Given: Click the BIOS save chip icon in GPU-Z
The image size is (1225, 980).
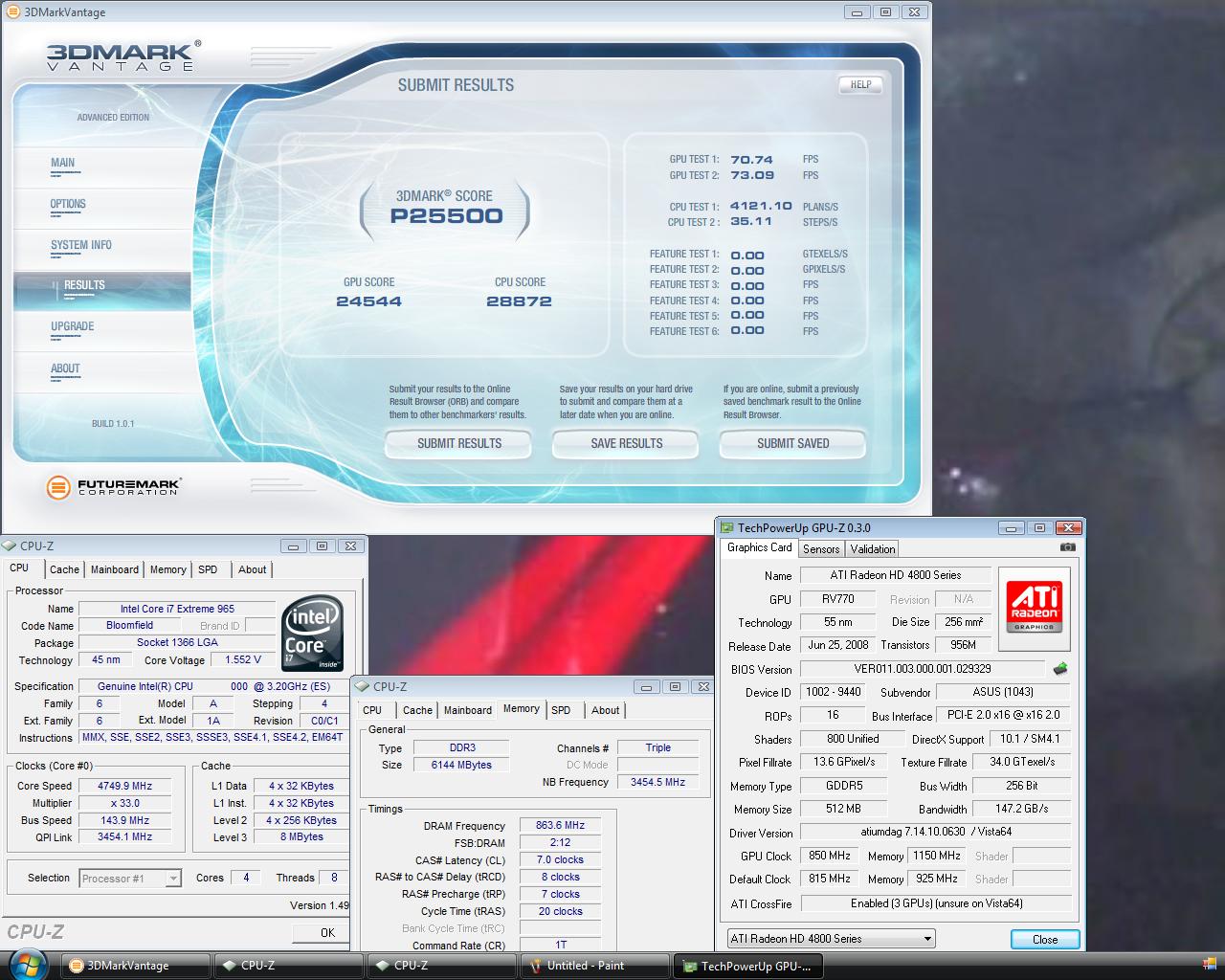Looking at the screenshot, I should point(1059,669).
